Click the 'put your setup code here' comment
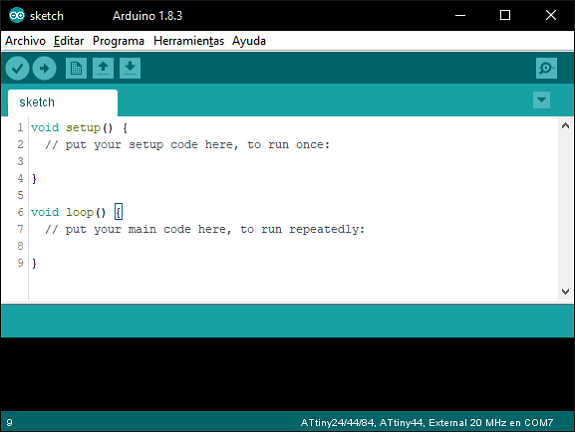Screen dimensions: 575x432 click(187, 144)
